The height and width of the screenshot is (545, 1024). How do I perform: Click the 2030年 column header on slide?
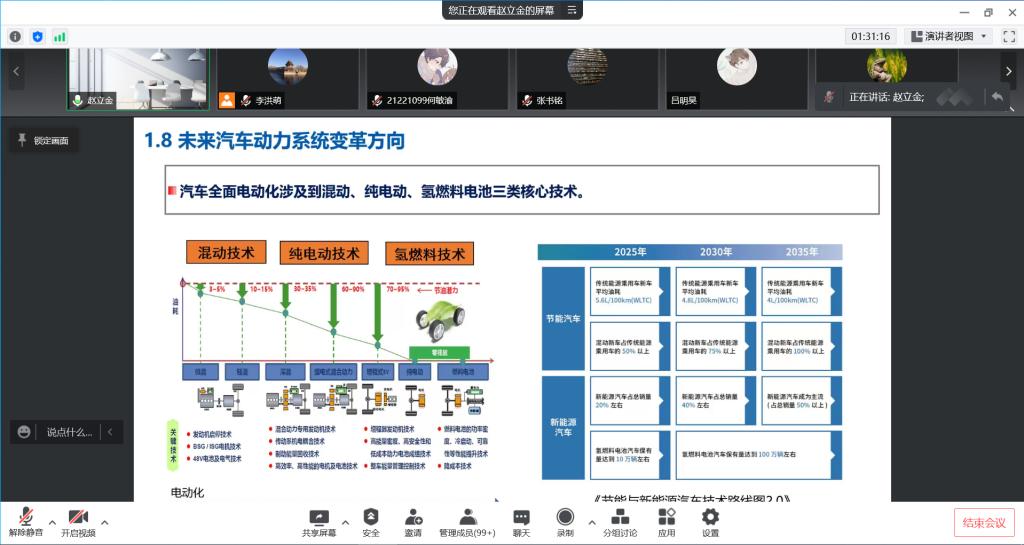point(716,252)
